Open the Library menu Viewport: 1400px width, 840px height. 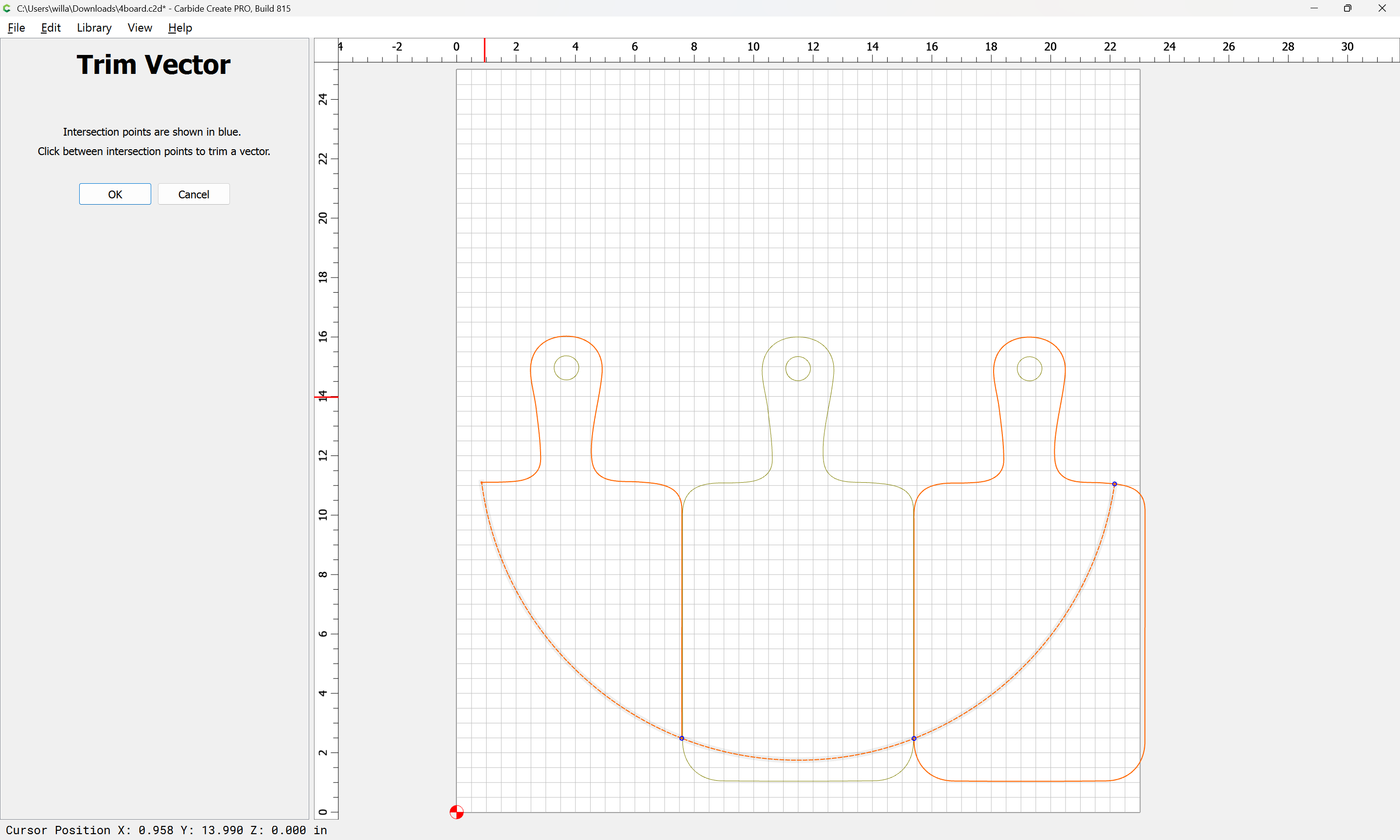94,28
